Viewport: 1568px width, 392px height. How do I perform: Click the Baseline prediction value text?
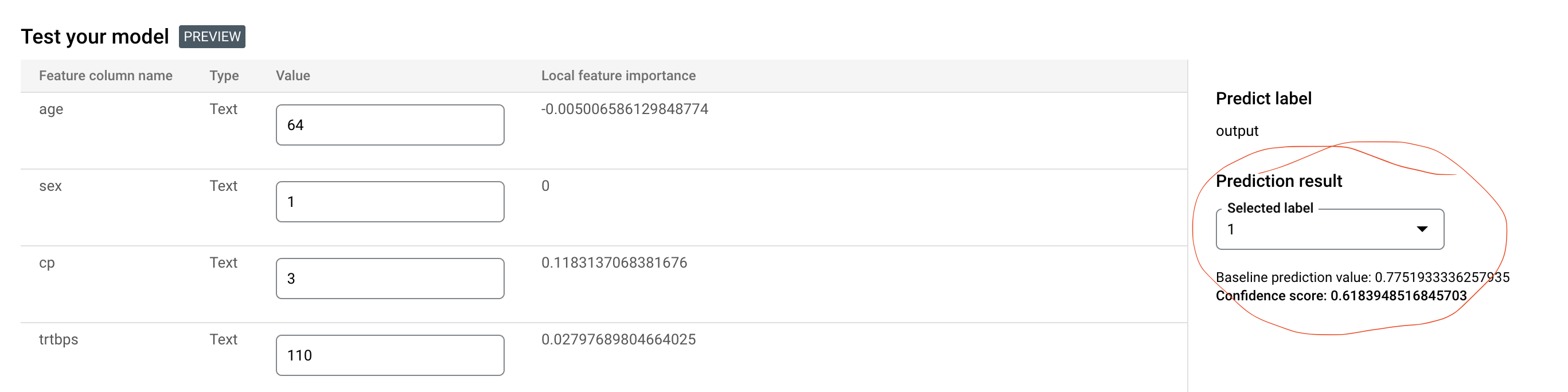[x=1362, y=277]
